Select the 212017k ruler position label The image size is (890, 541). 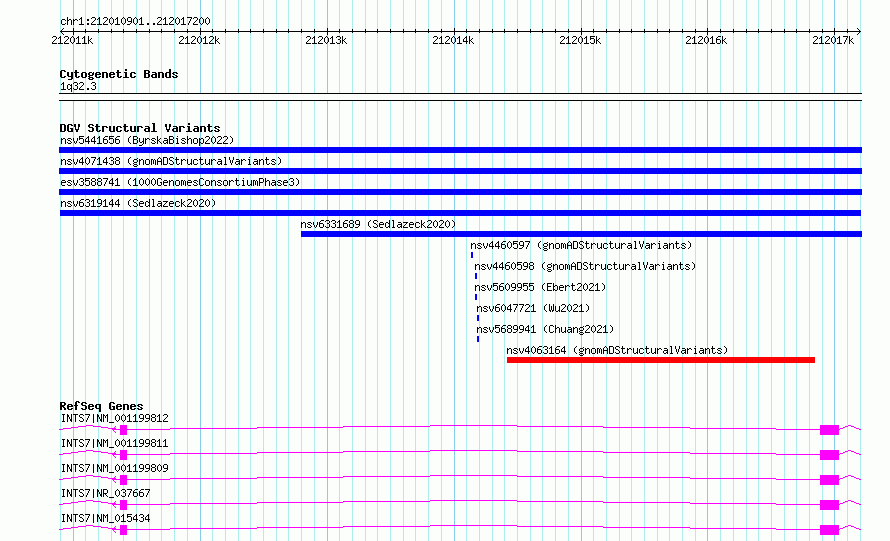(x=833, y=40)
